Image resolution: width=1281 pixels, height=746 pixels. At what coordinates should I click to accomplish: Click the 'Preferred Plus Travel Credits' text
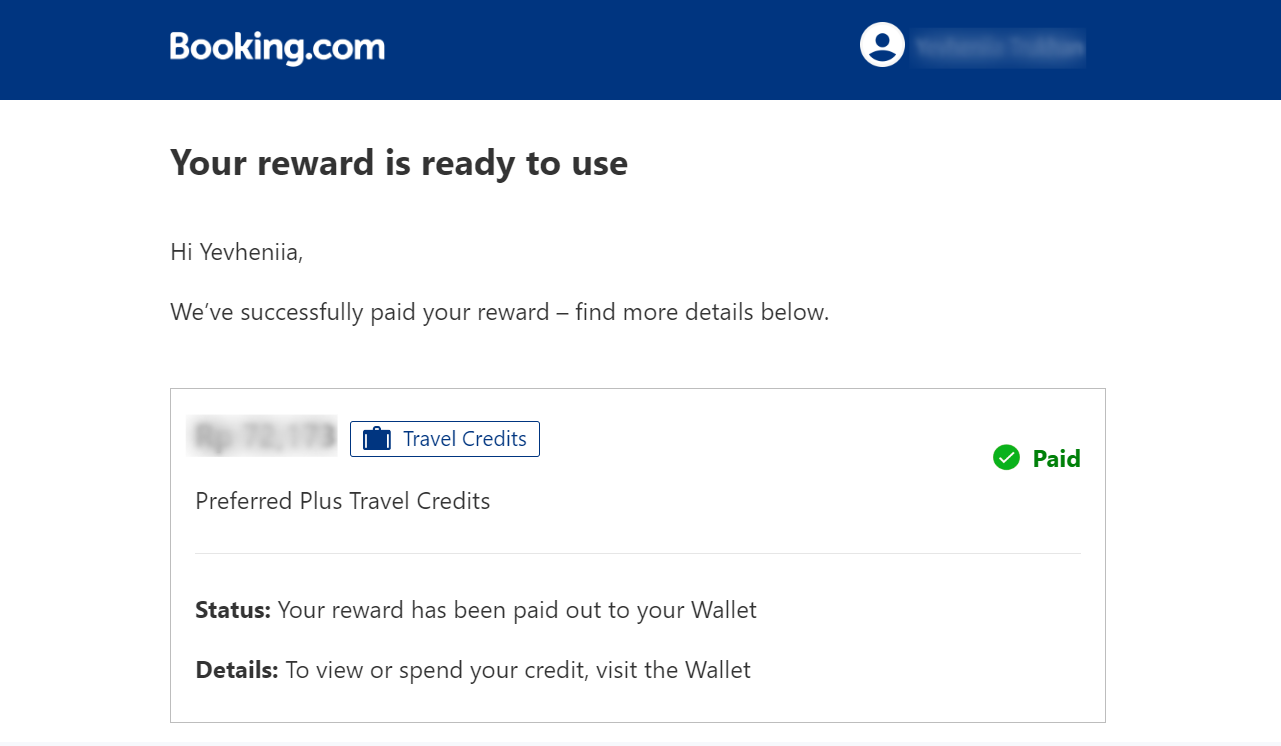point(343,501)
